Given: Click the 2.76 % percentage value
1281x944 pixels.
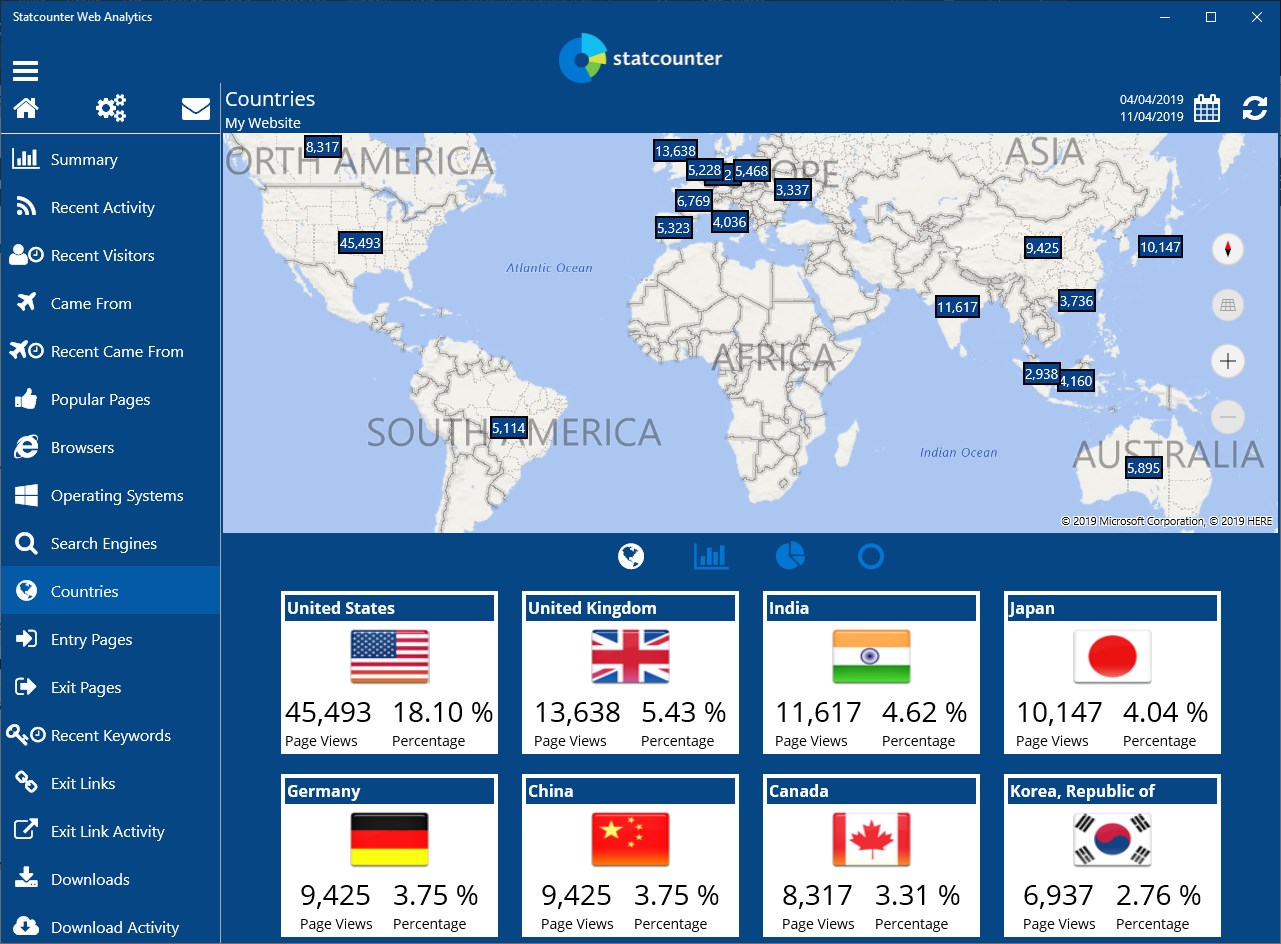Looking at the screenshot, I should pos(1158,895).
